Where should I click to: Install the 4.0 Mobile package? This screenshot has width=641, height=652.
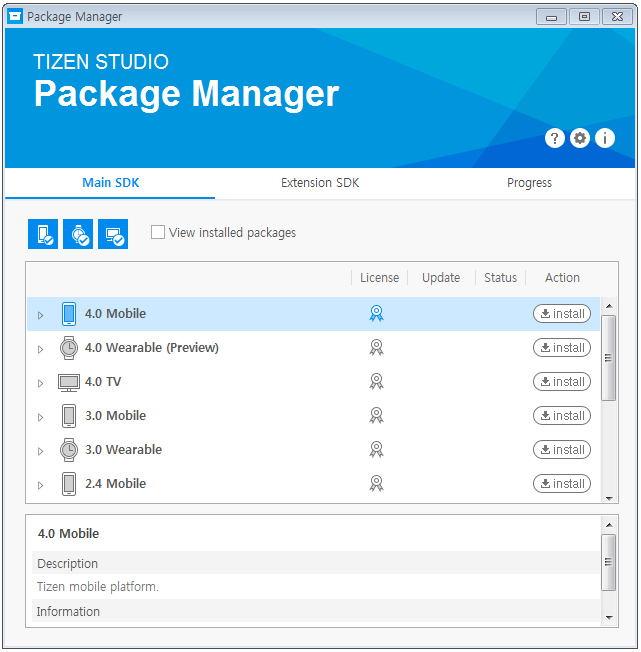pyautogui.click(x=562, y=314)
